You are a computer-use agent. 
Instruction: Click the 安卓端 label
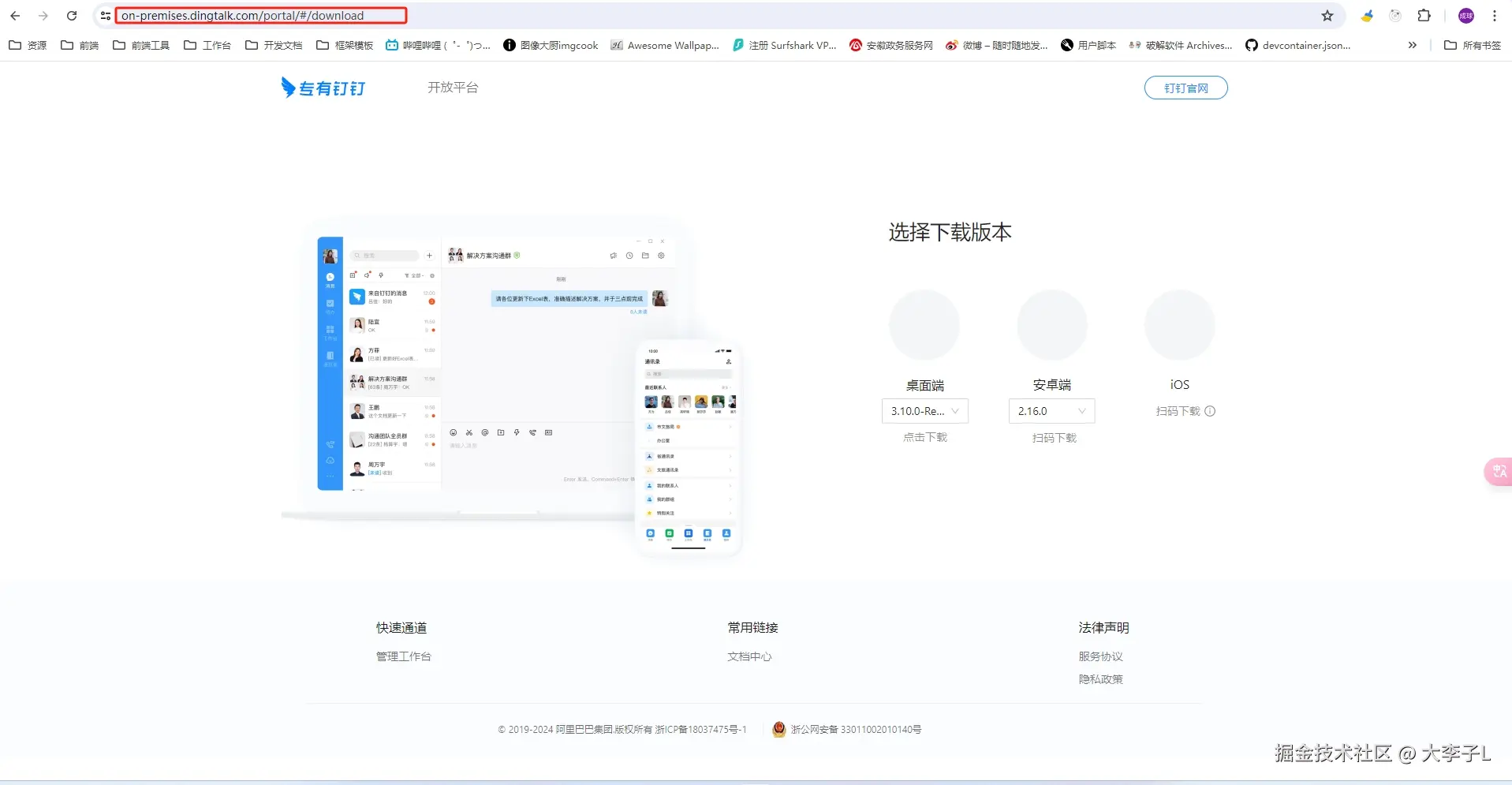tap(1052, 385)
